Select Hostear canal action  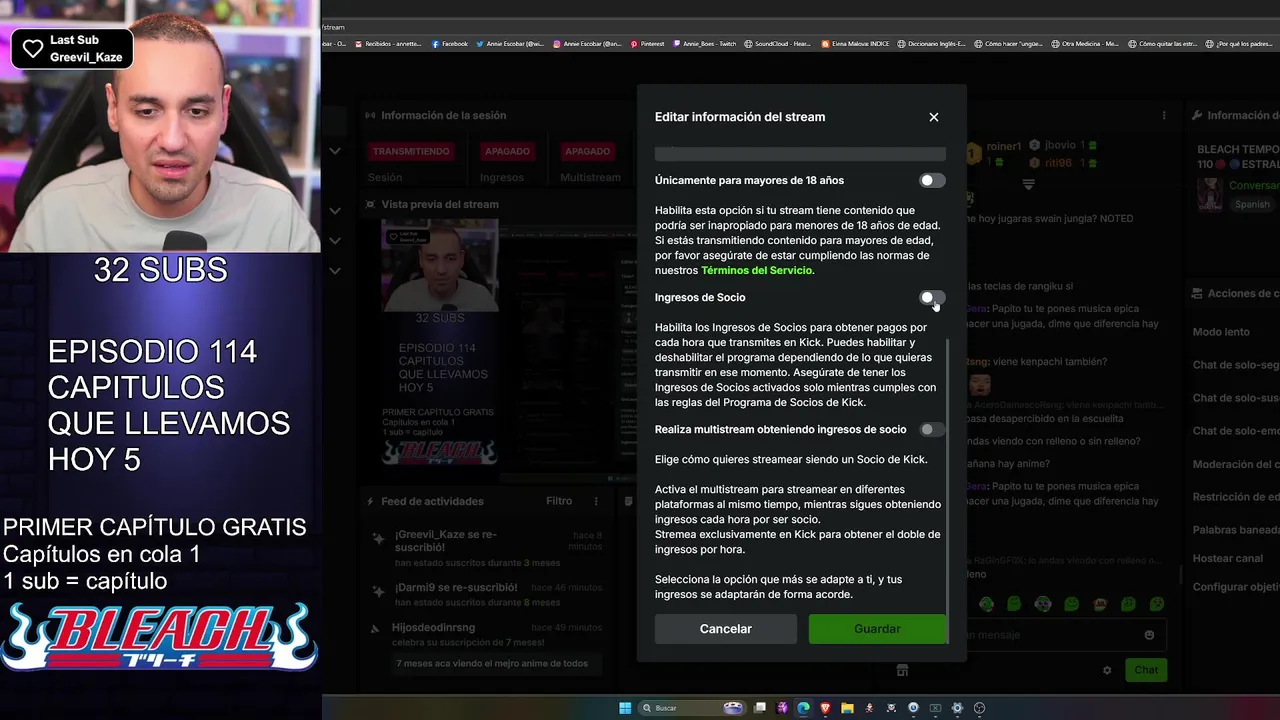tap(1227, 558)
